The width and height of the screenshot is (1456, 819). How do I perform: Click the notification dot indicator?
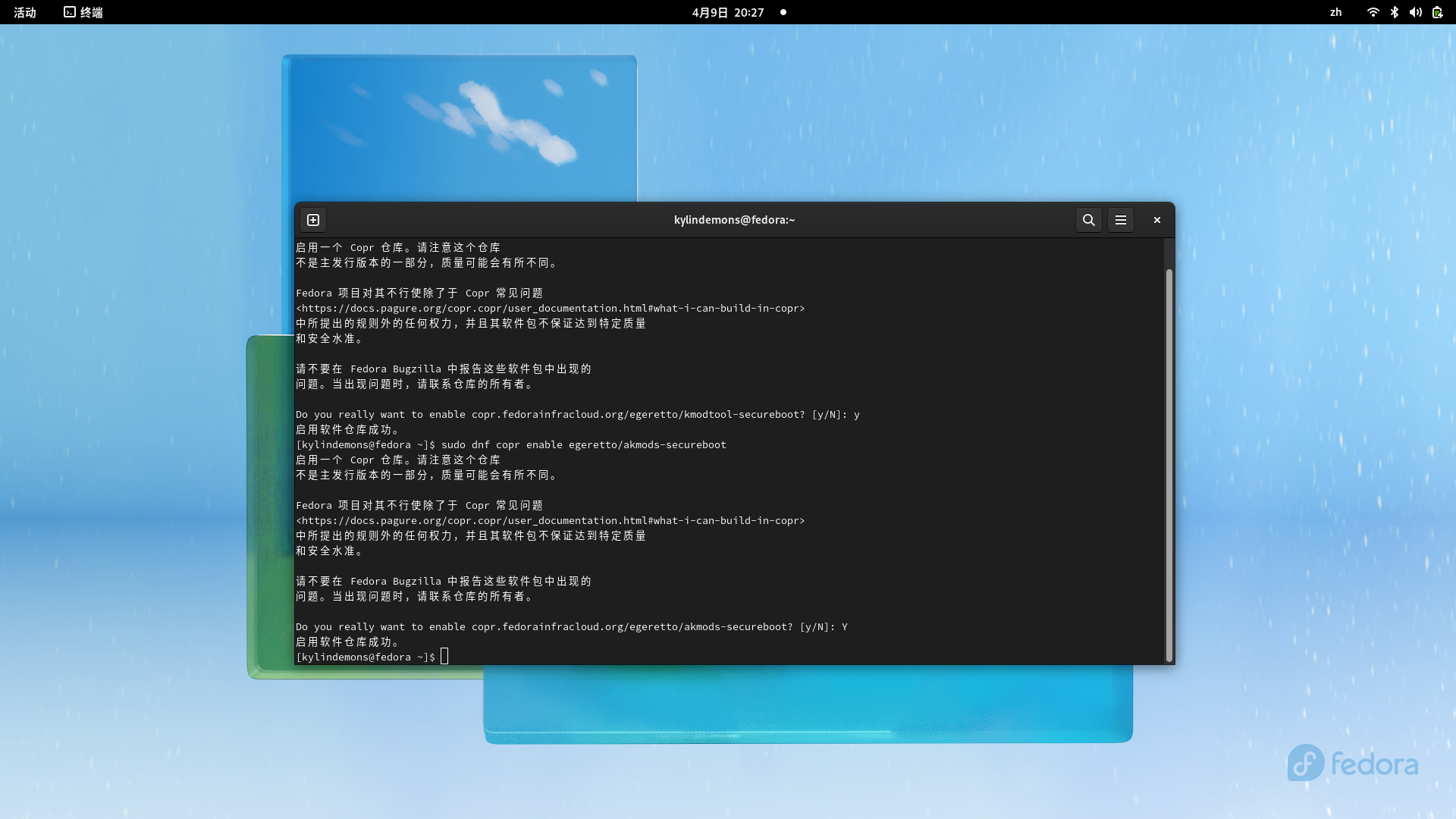pyautogui.click(x=783, y=12)
